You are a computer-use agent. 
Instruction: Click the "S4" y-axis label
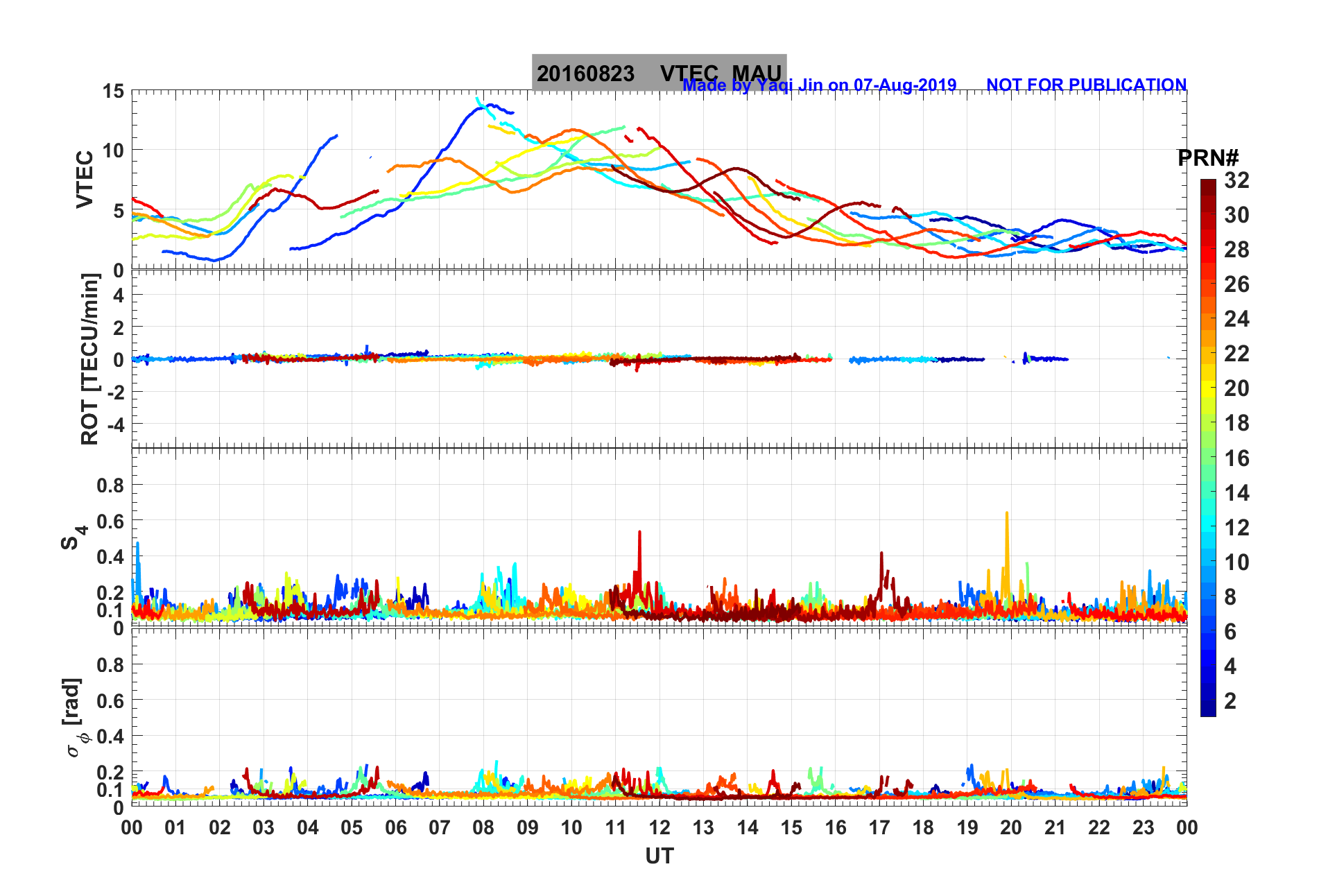pos(74,537)
